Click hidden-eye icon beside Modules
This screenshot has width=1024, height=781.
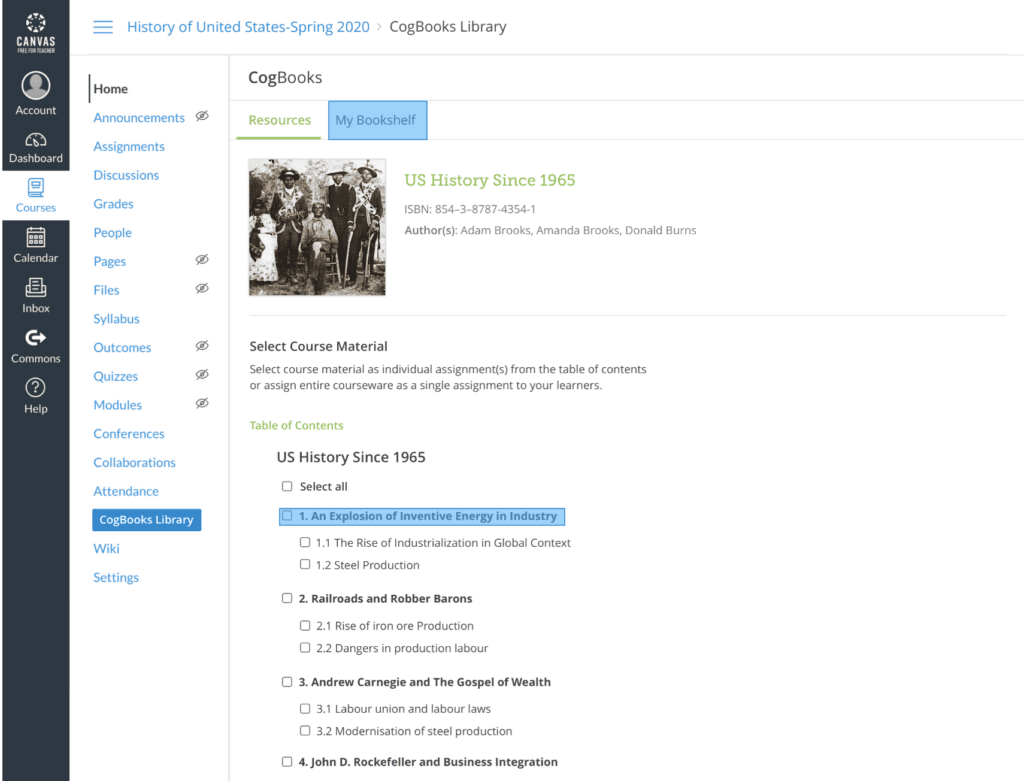click(x=202, y=404)
